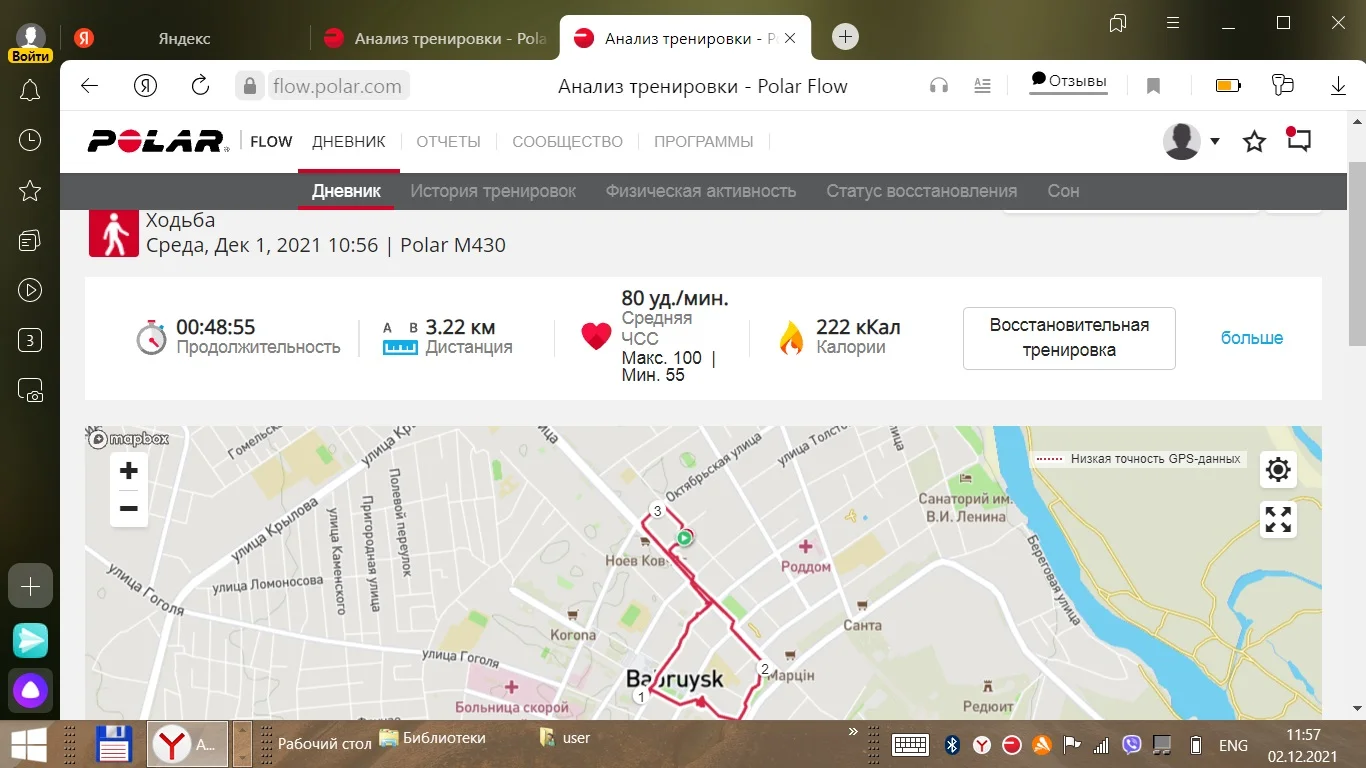Open reader mode icon in address bar
Screen dimensions: 1366x768
click(x=982, y=86)
